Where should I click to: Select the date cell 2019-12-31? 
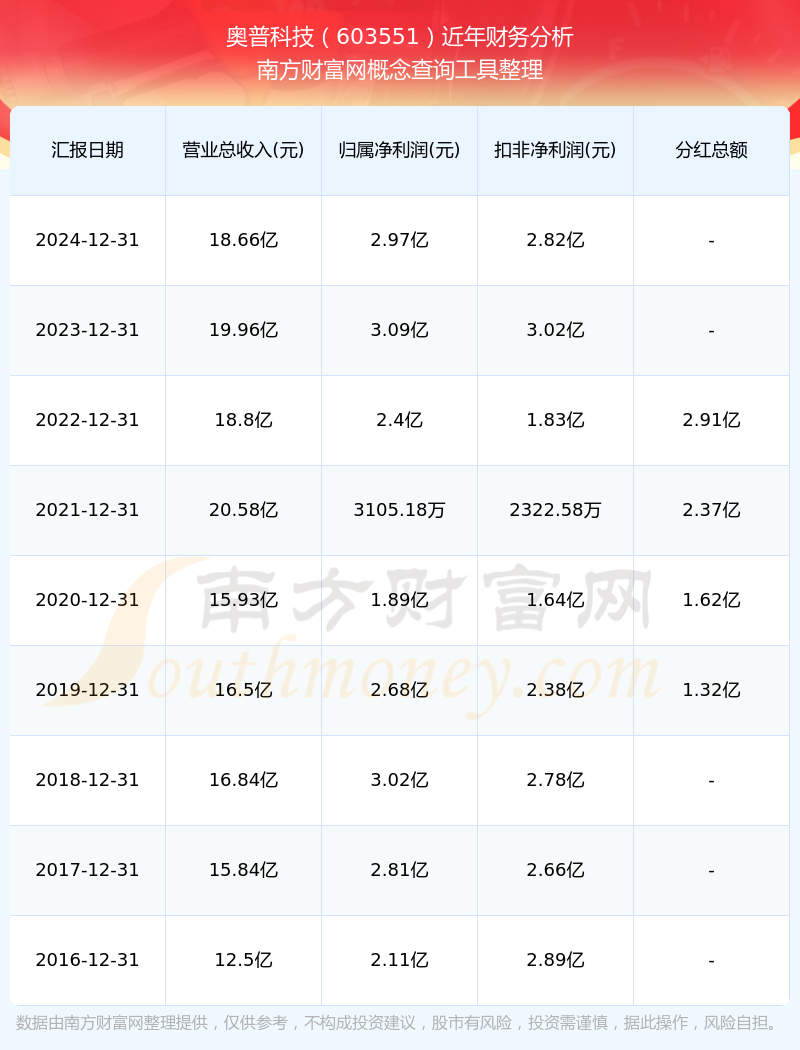point(87,690)
